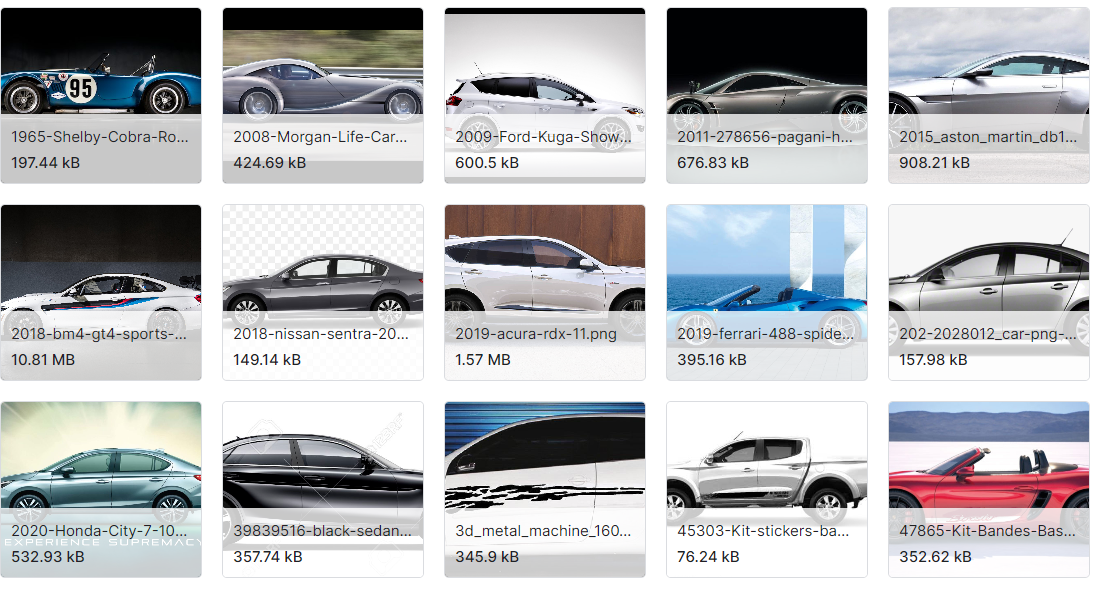Open the 2018-bm4-gt4-sports 10.81 MB file
Image resolution: width=1093 pixels, height=592 pixels.
pos(100,265)
